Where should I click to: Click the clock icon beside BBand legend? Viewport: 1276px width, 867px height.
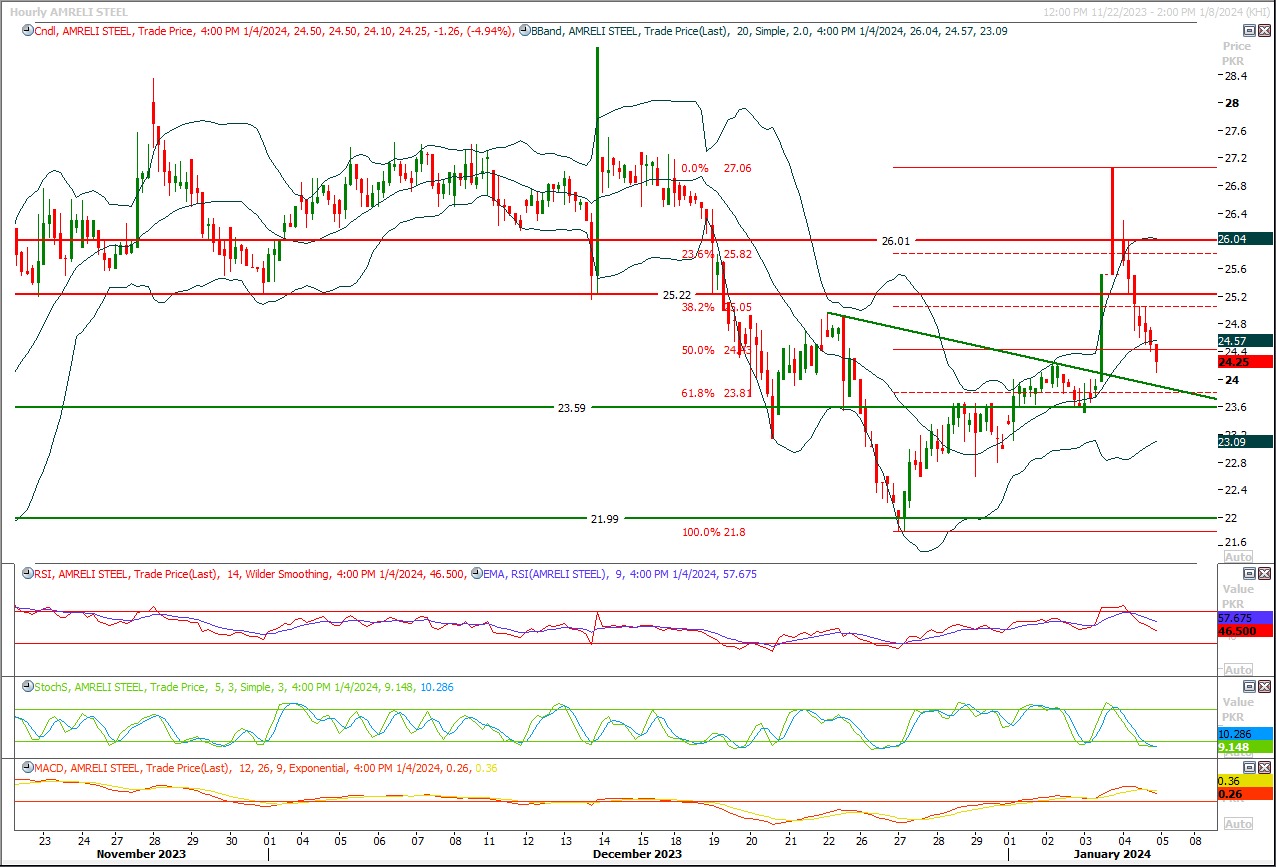[524, 31]
